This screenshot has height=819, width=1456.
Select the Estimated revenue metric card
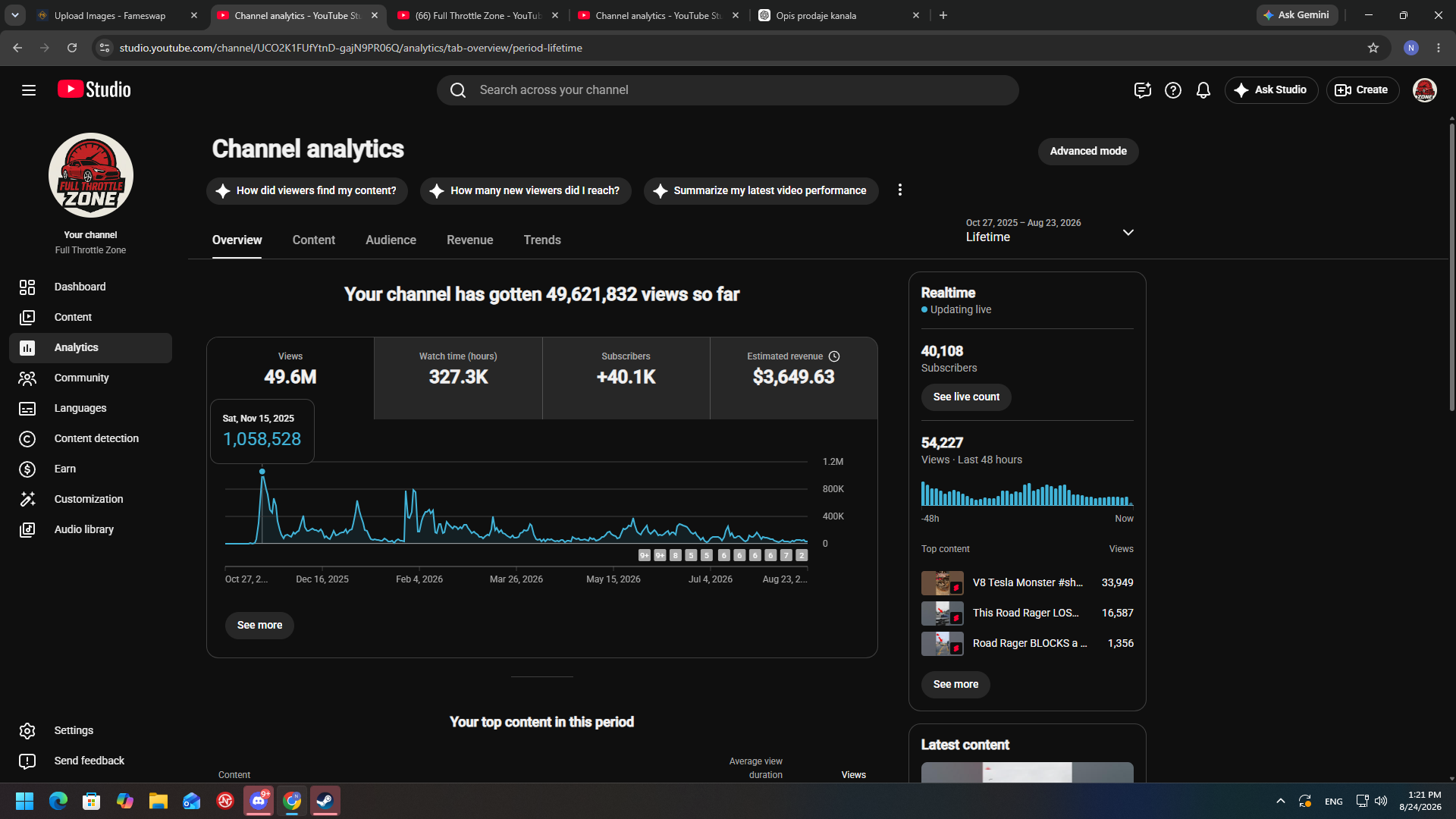pos(794,378)
